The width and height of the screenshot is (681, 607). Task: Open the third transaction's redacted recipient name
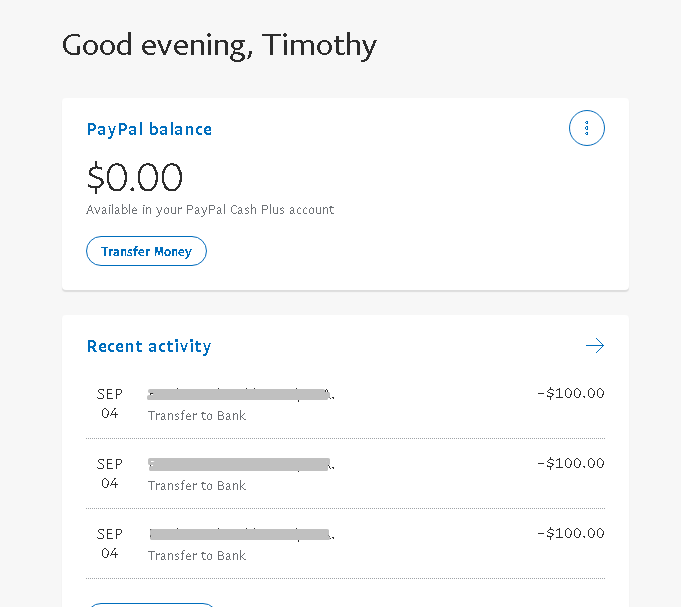tap(240, 534)
